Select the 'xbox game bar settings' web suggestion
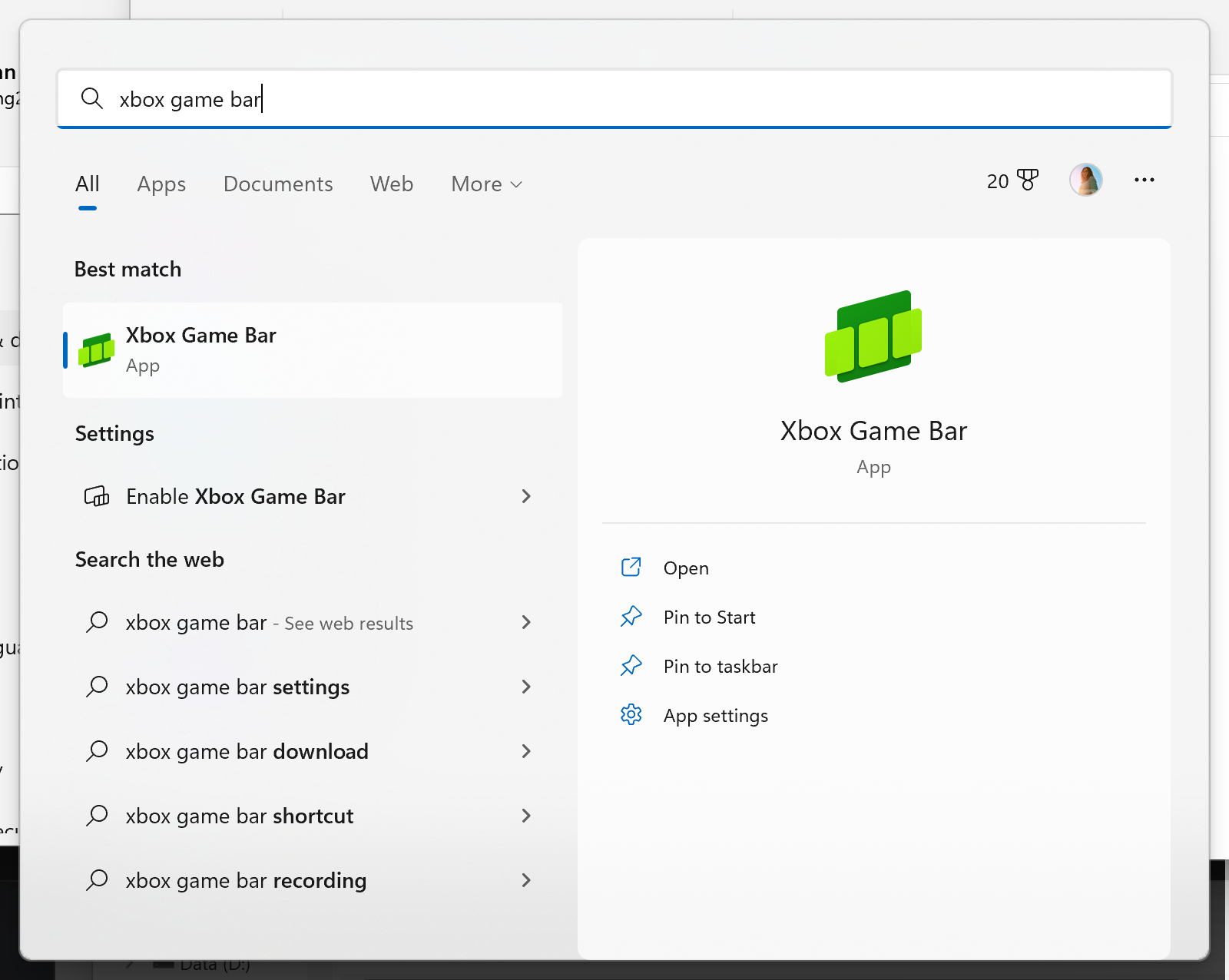The image size is (1229, 980). coord(313,687)
